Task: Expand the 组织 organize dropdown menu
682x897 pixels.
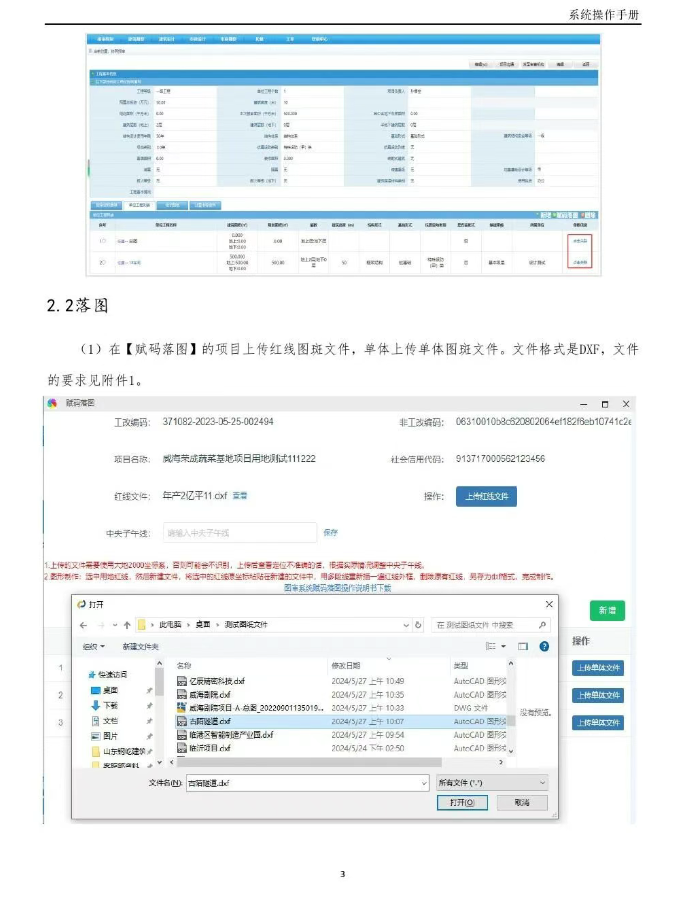Action: coord(95,647)
